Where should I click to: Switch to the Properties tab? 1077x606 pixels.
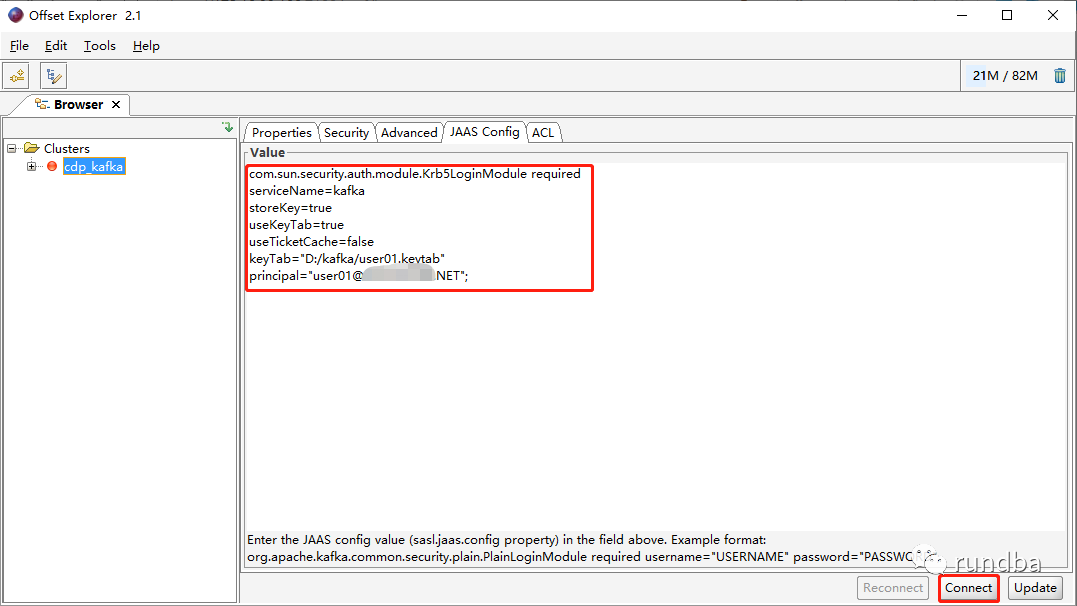click(x=282, y=133)
